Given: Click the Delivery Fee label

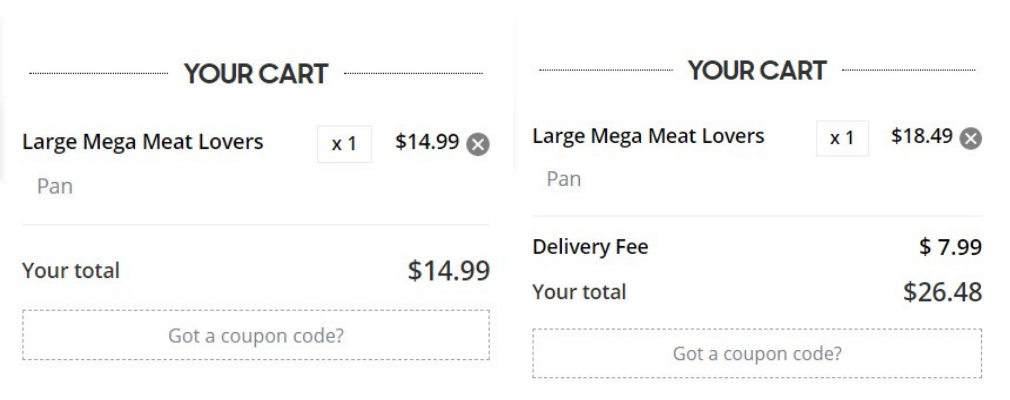Looking at the screenshot, I should (x=589, y=247).
